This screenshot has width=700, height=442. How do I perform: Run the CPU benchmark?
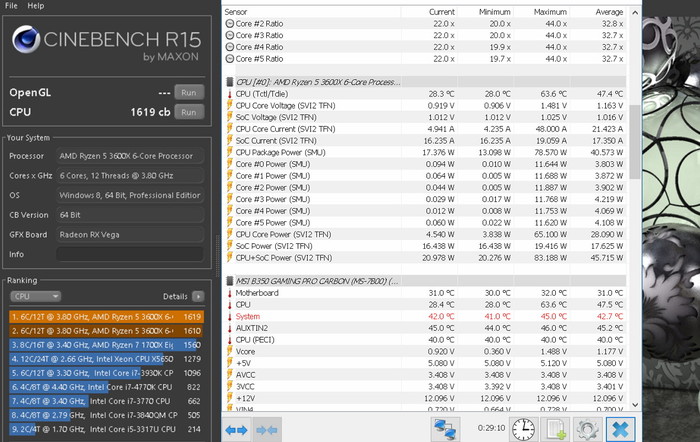click(189, 112)
